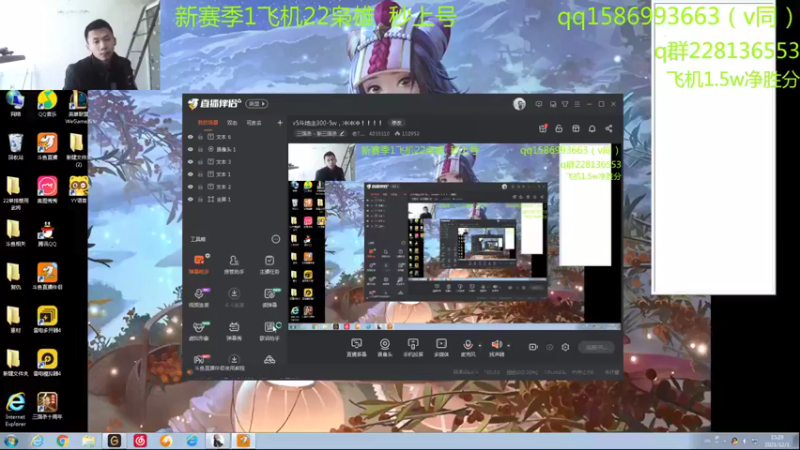
Task: Open the gift box icon with red dot
Action: click(x=543, y=129)
